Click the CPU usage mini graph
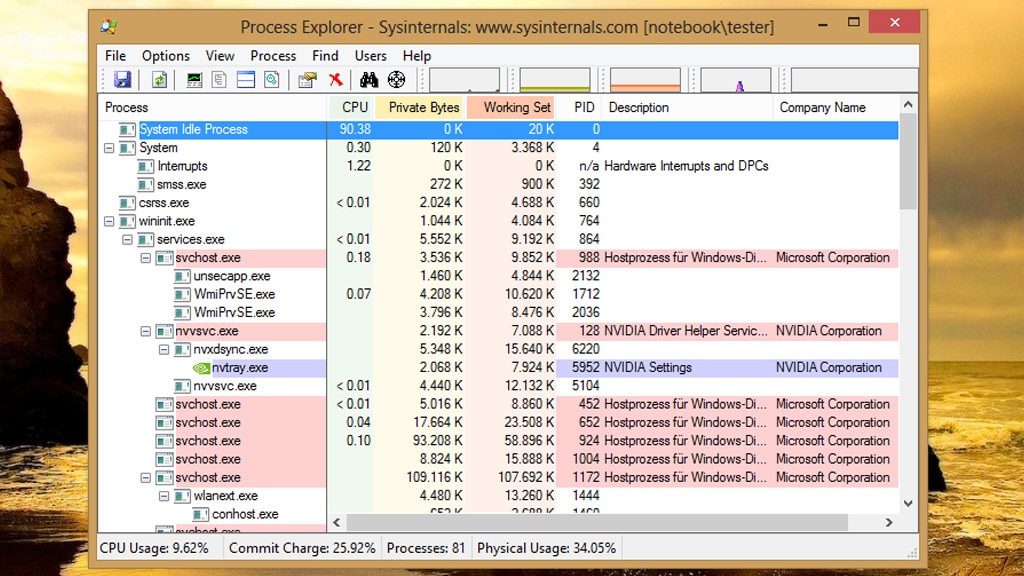The height and width of the screenshot is (576, 1024). tap(465, 80)
